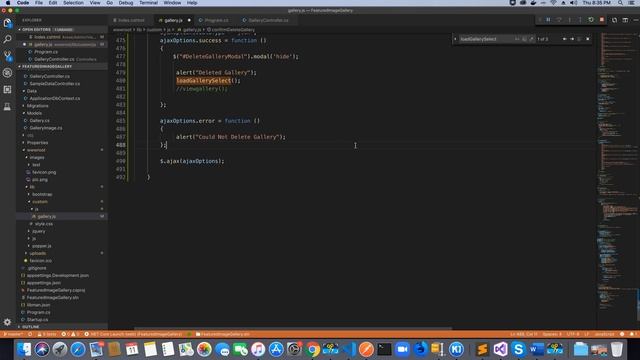This screenshot has height=360, width=640.
Task: Stop the debug session
Action: click(602, 20)
